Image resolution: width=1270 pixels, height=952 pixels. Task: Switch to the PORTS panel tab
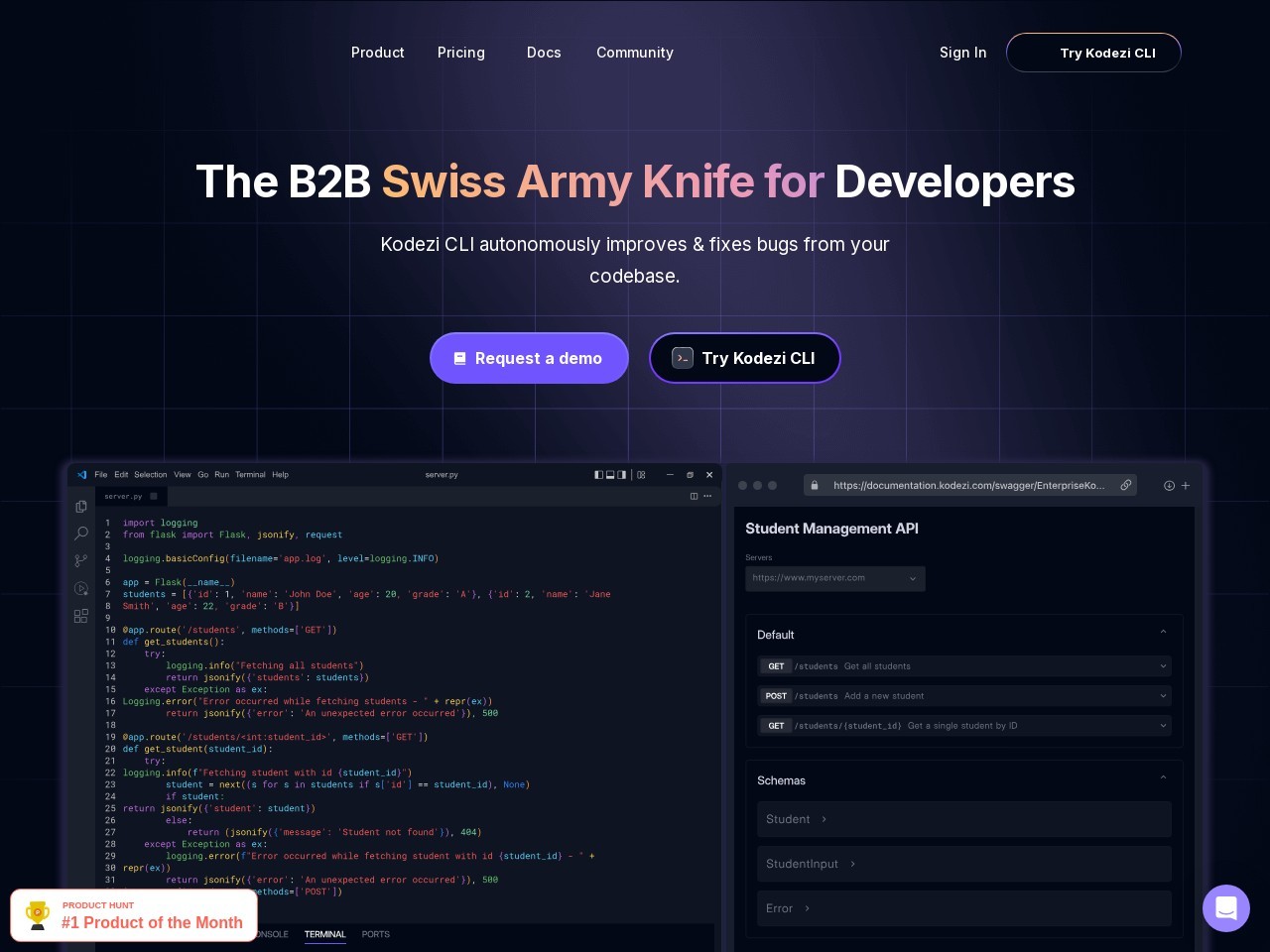(376, 934)
